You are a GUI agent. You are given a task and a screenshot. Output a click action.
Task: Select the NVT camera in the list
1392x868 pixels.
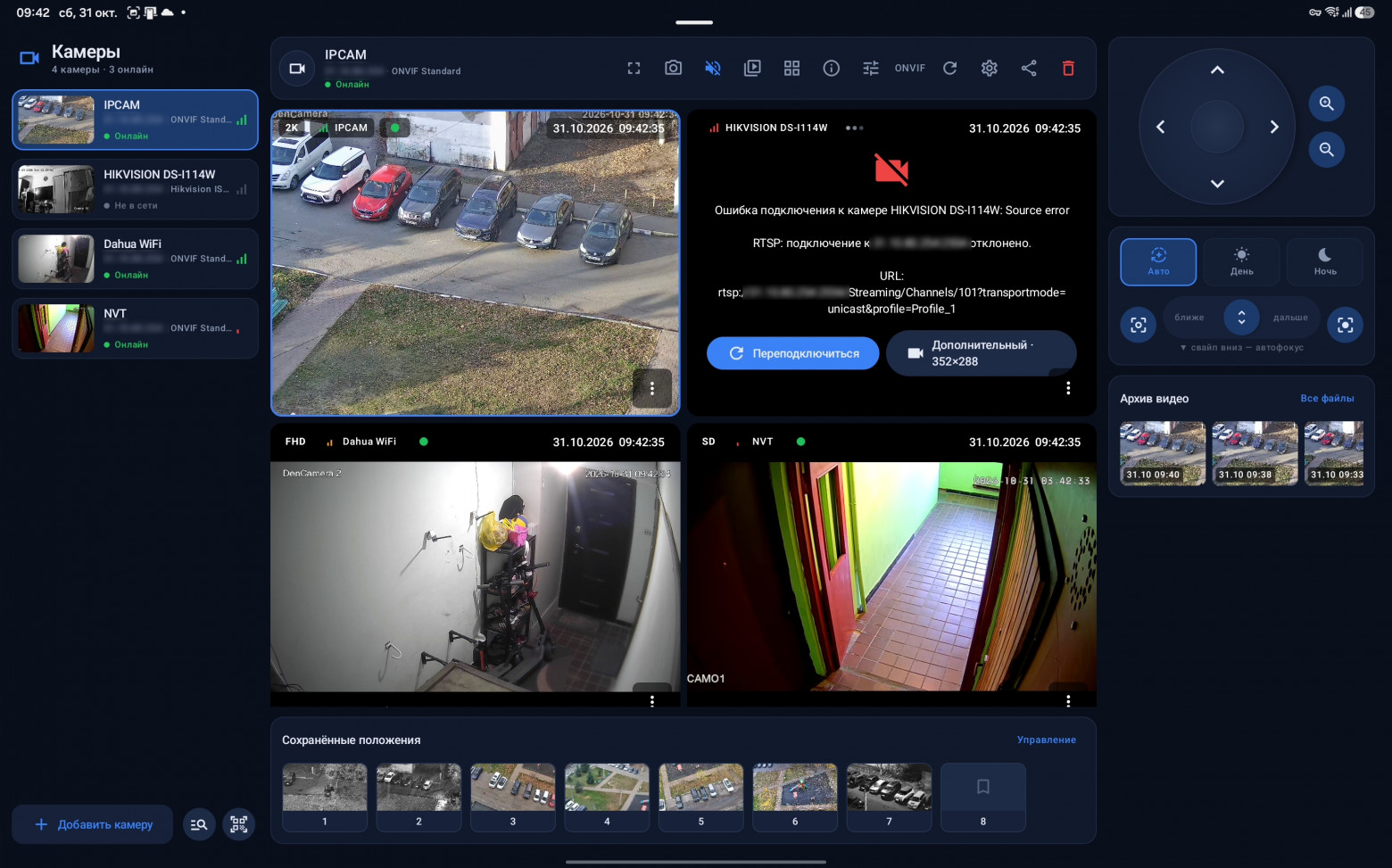135,328
